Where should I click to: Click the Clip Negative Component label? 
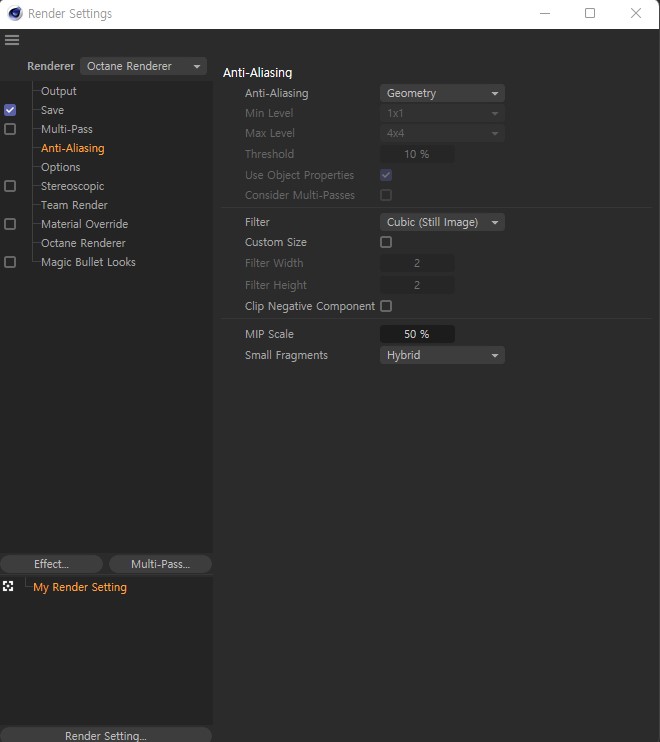[x=310, y=306]
